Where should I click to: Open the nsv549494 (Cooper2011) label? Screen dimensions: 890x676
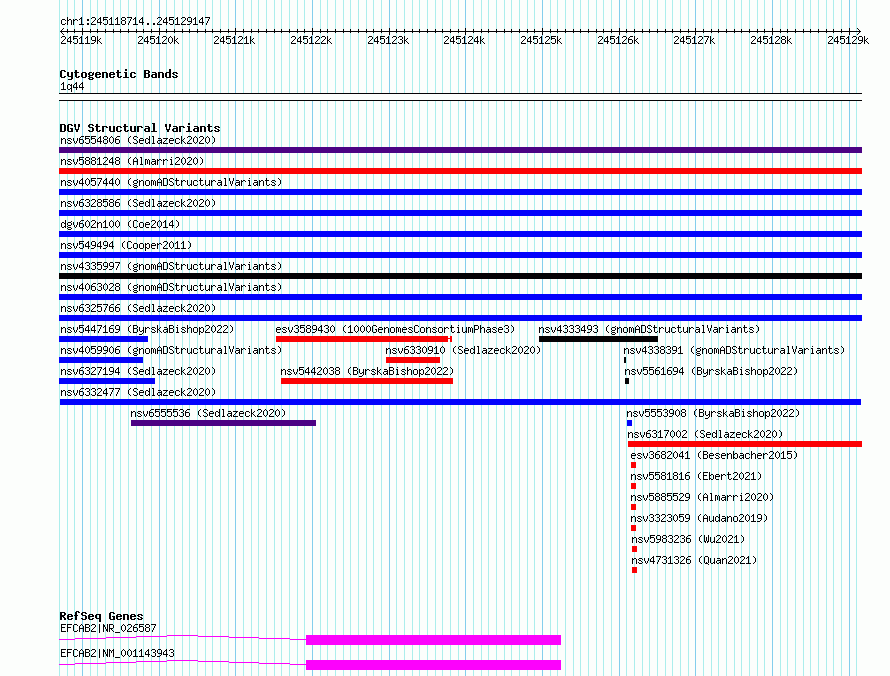pos(126,245)
